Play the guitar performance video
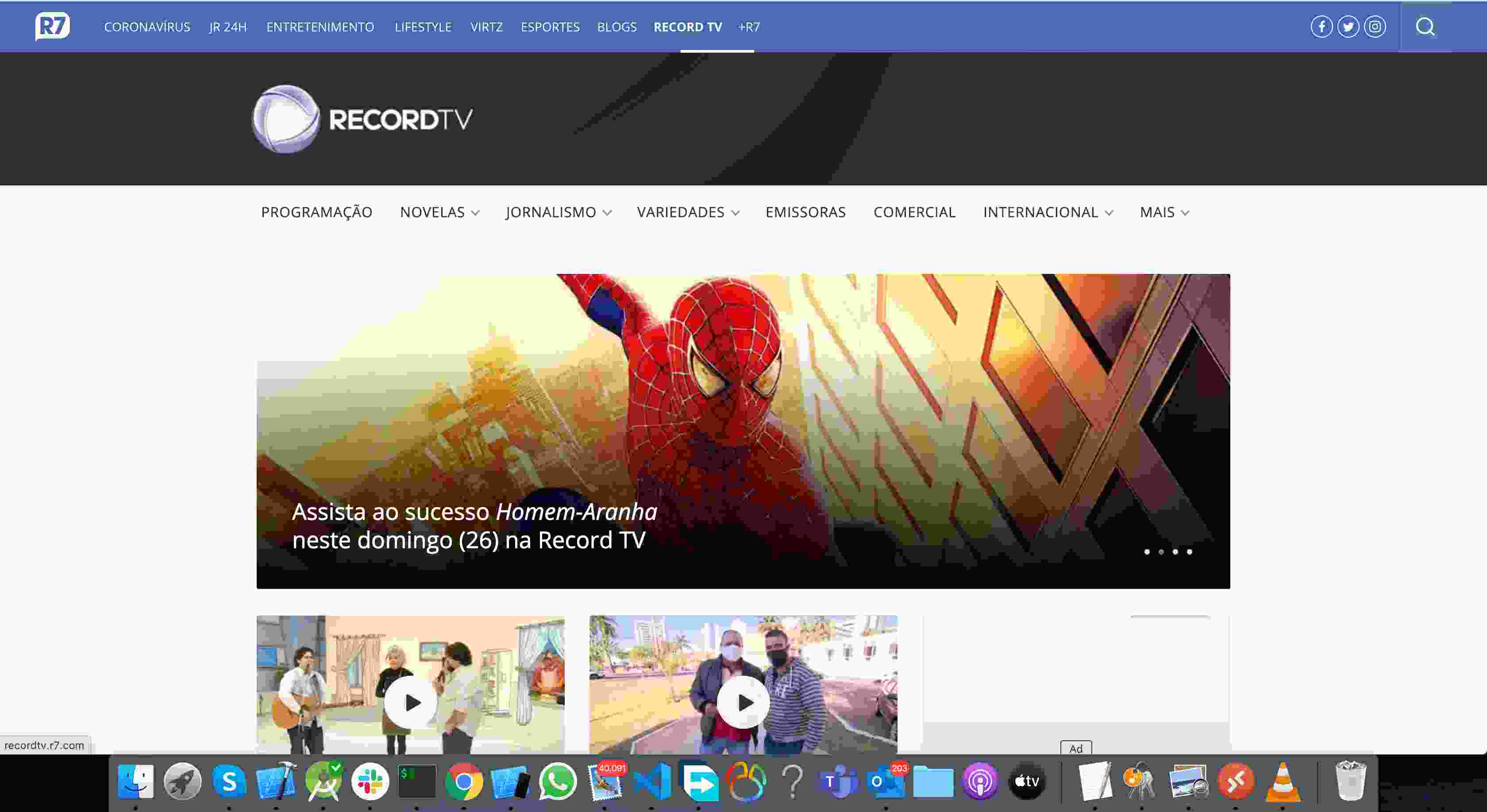Image resolution: width=1487 pixels, height=812 pixels. (x=410, y=702)
